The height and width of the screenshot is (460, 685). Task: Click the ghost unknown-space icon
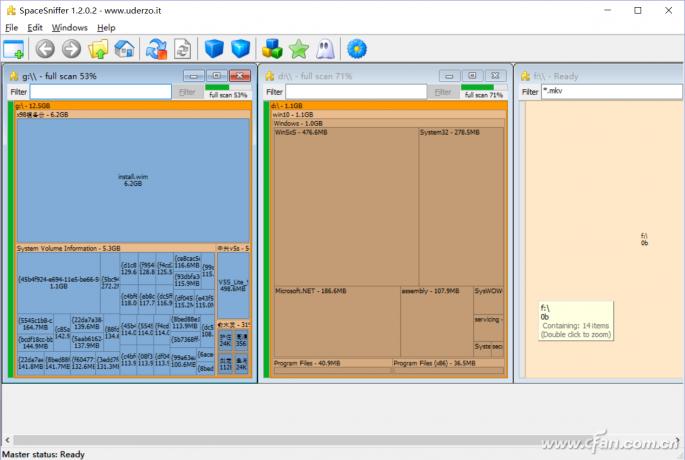pyautogui.click(x=325, y=49)
